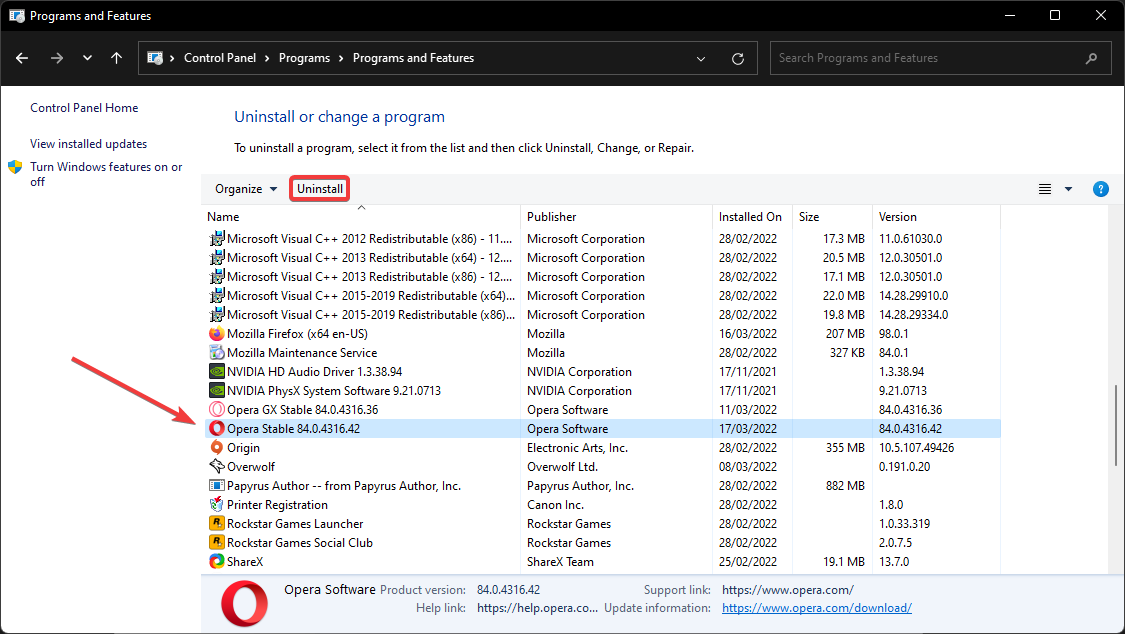Screen dimensions: 1125x634
Task: Open the Organize dropdown menu
Action: (246, 189)
